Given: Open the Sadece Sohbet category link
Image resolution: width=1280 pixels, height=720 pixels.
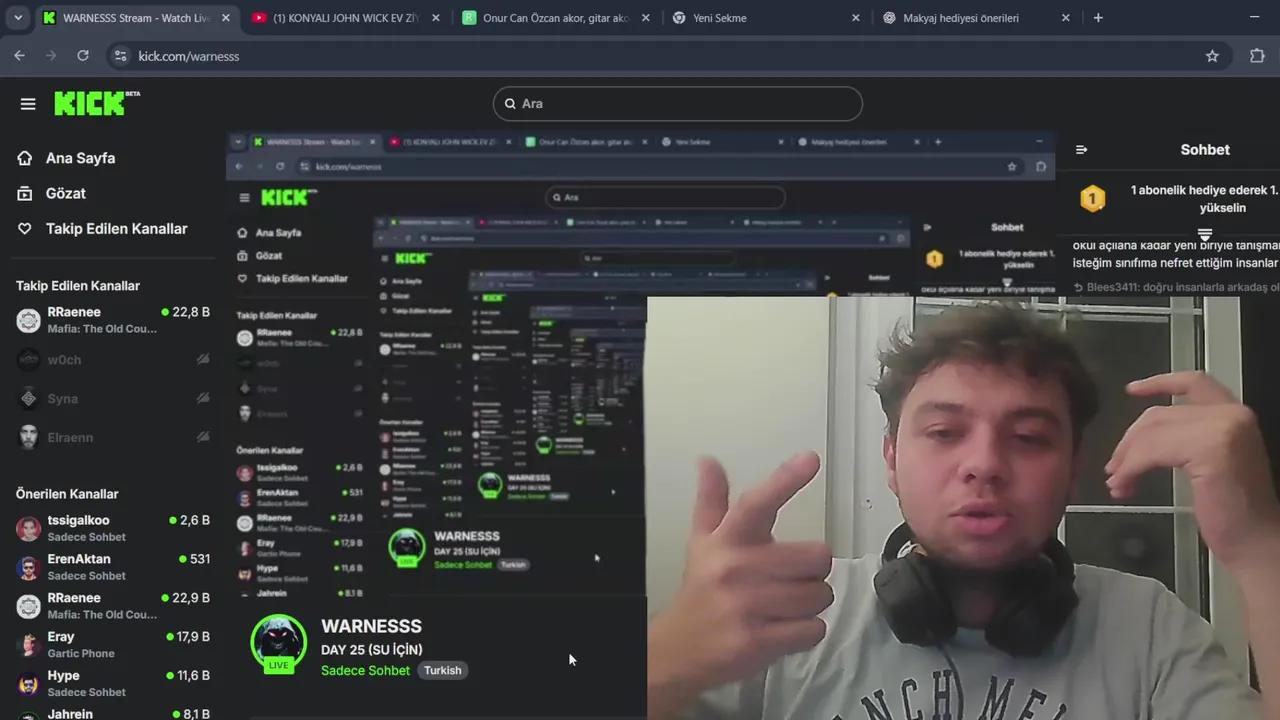Looking at the screenshot, I should click(365, 670).
